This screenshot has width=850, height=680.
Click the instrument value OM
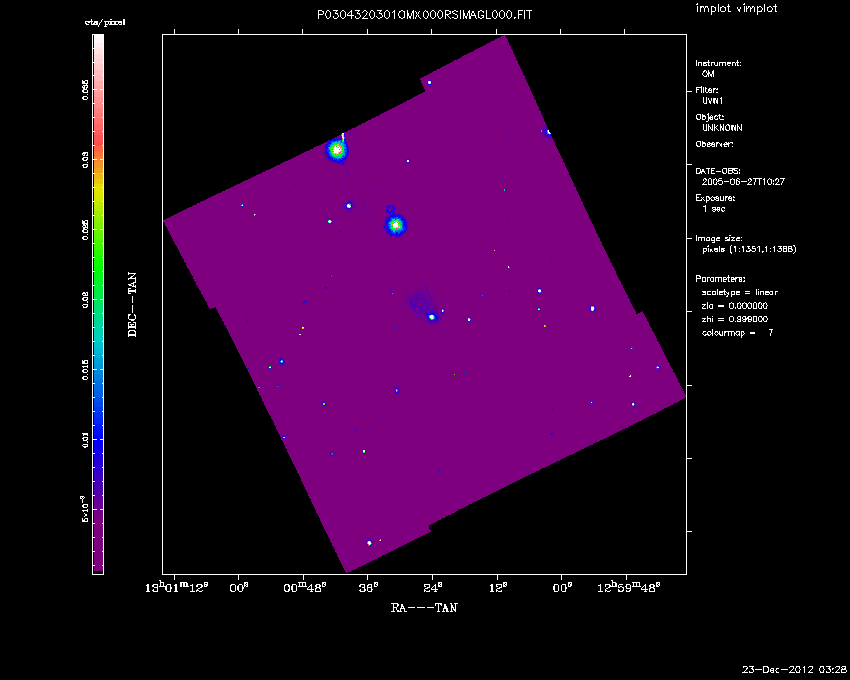(x=708, y=74)
